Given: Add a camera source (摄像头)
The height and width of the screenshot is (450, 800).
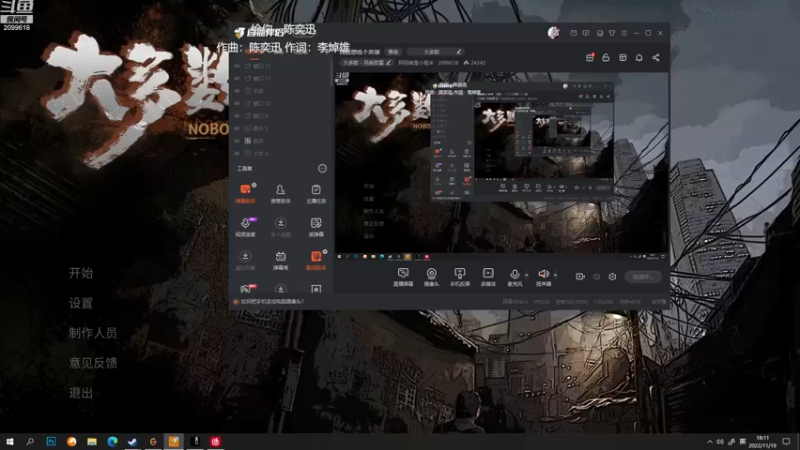Looking at the screenshot, I should point(431,277).
